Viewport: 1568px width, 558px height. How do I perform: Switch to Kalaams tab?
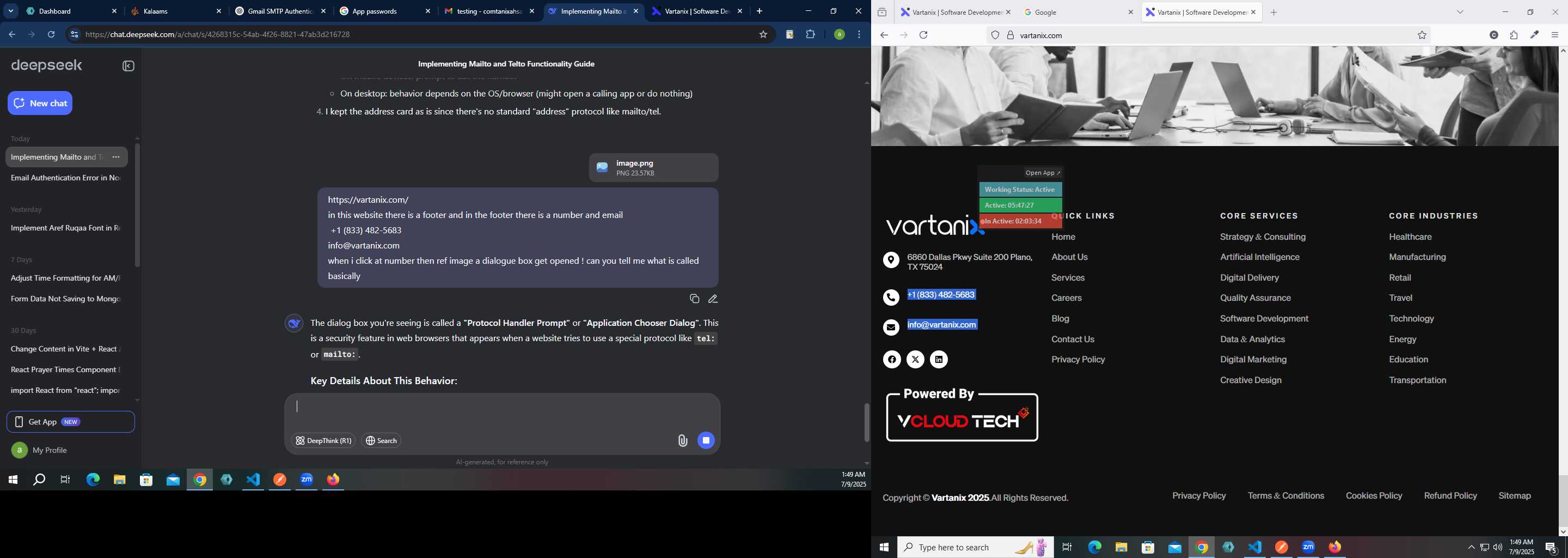click(x=176, y=11)
